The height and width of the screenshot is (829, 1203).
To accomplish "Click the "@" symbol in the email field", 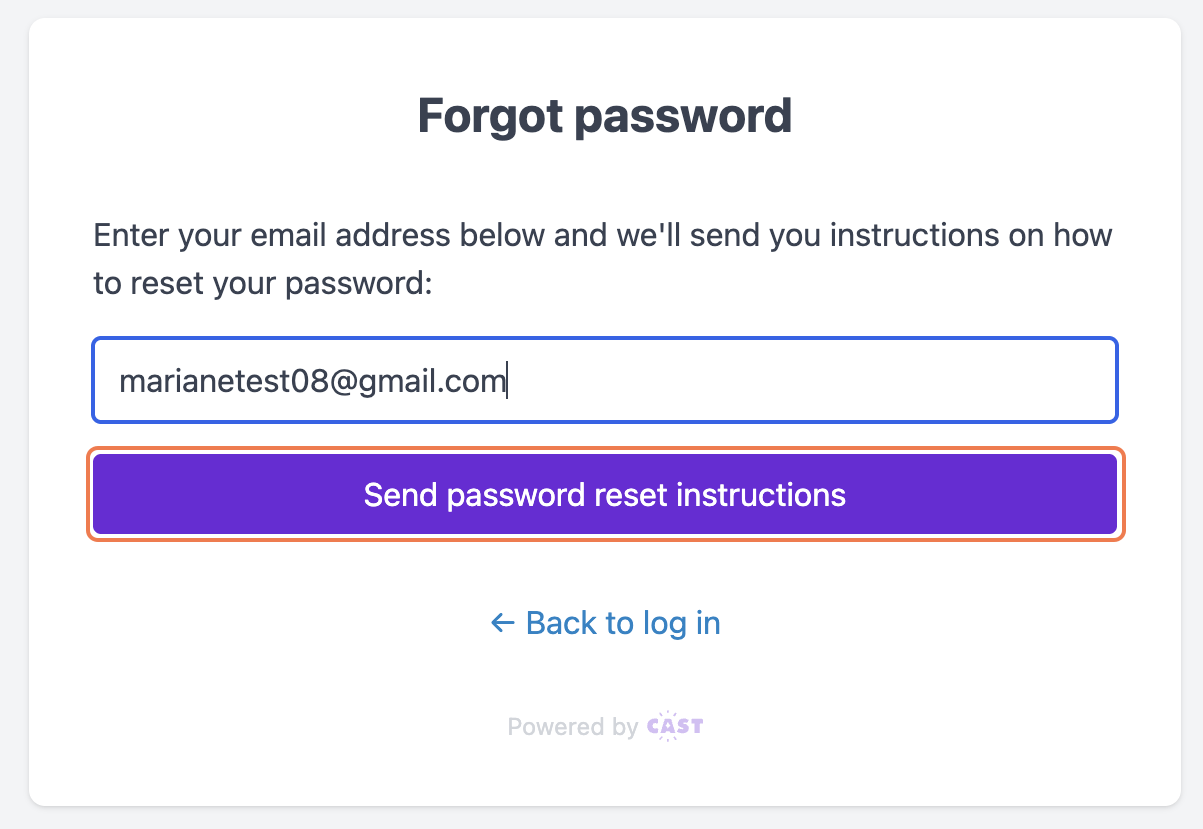I will (x=332, y=381).
